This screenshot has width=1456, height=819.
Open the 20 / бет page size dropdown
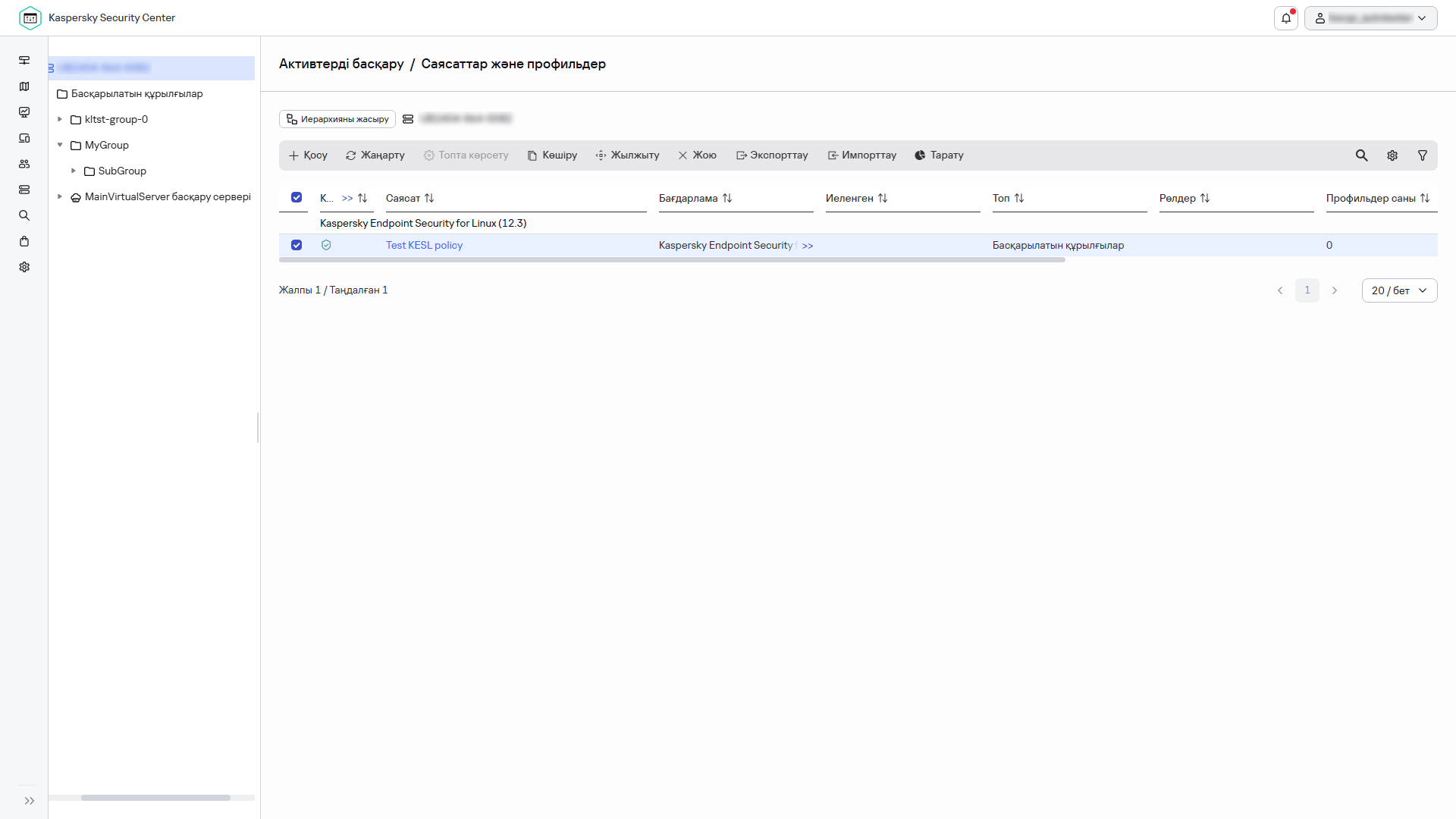(x=1399, y=291)
